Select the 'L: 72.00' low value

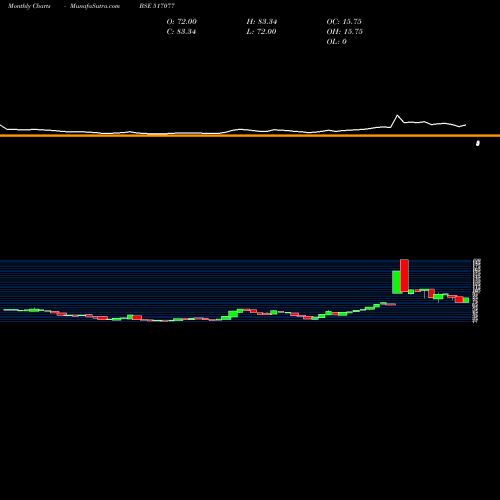[262, 32]
